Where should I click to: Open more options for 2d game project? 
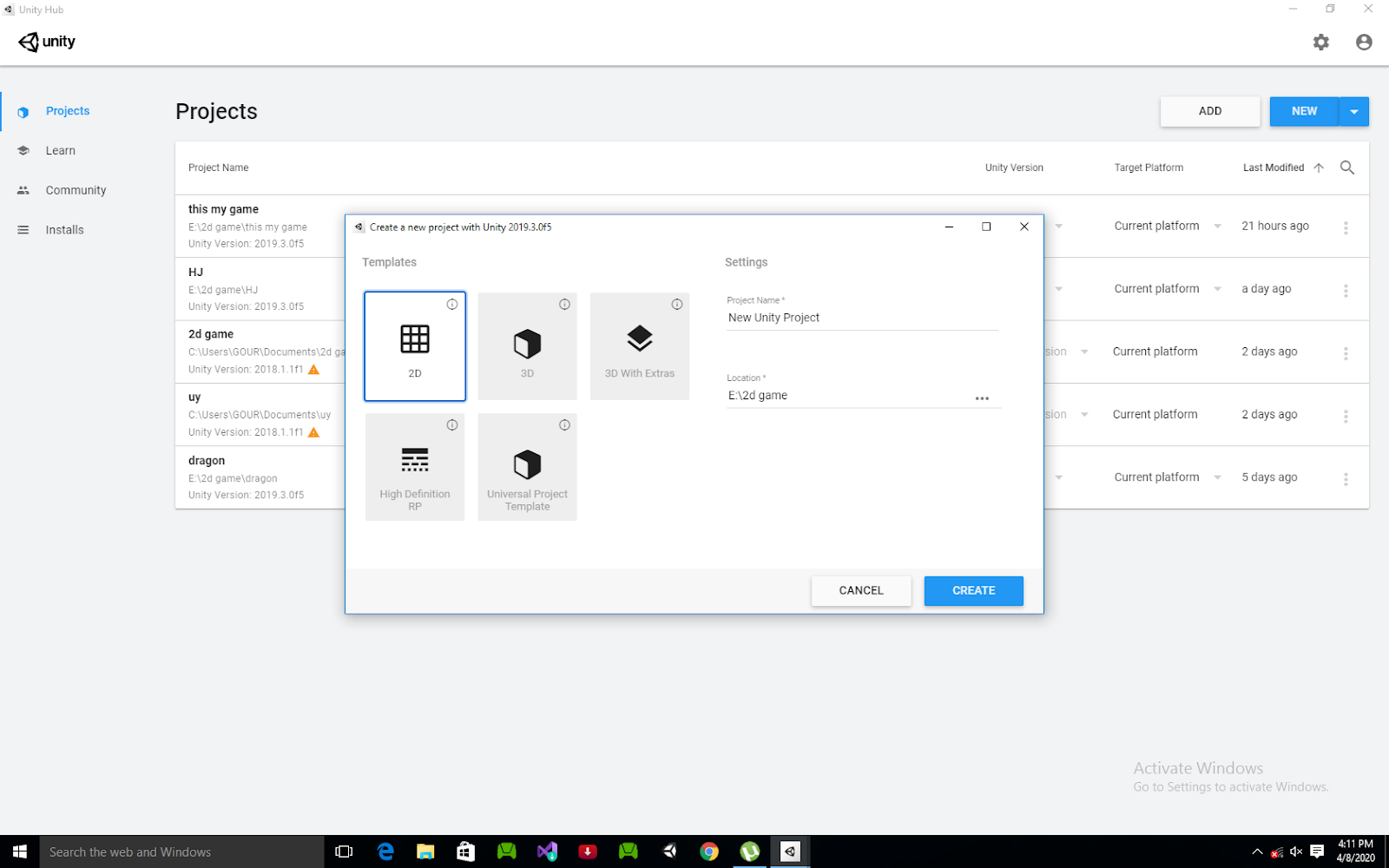(x=1346, y=353)
